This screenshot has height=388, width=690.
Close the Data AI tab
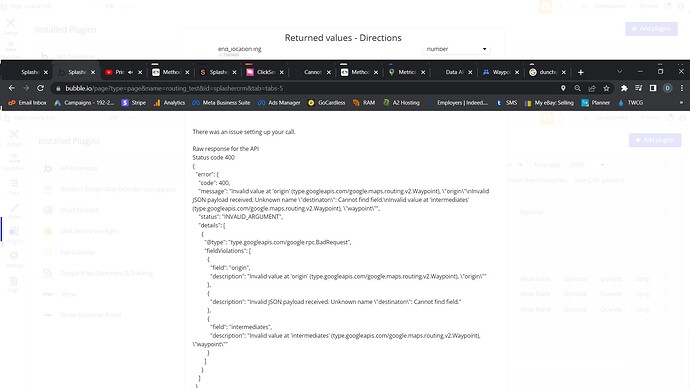(x=470, y=72)
